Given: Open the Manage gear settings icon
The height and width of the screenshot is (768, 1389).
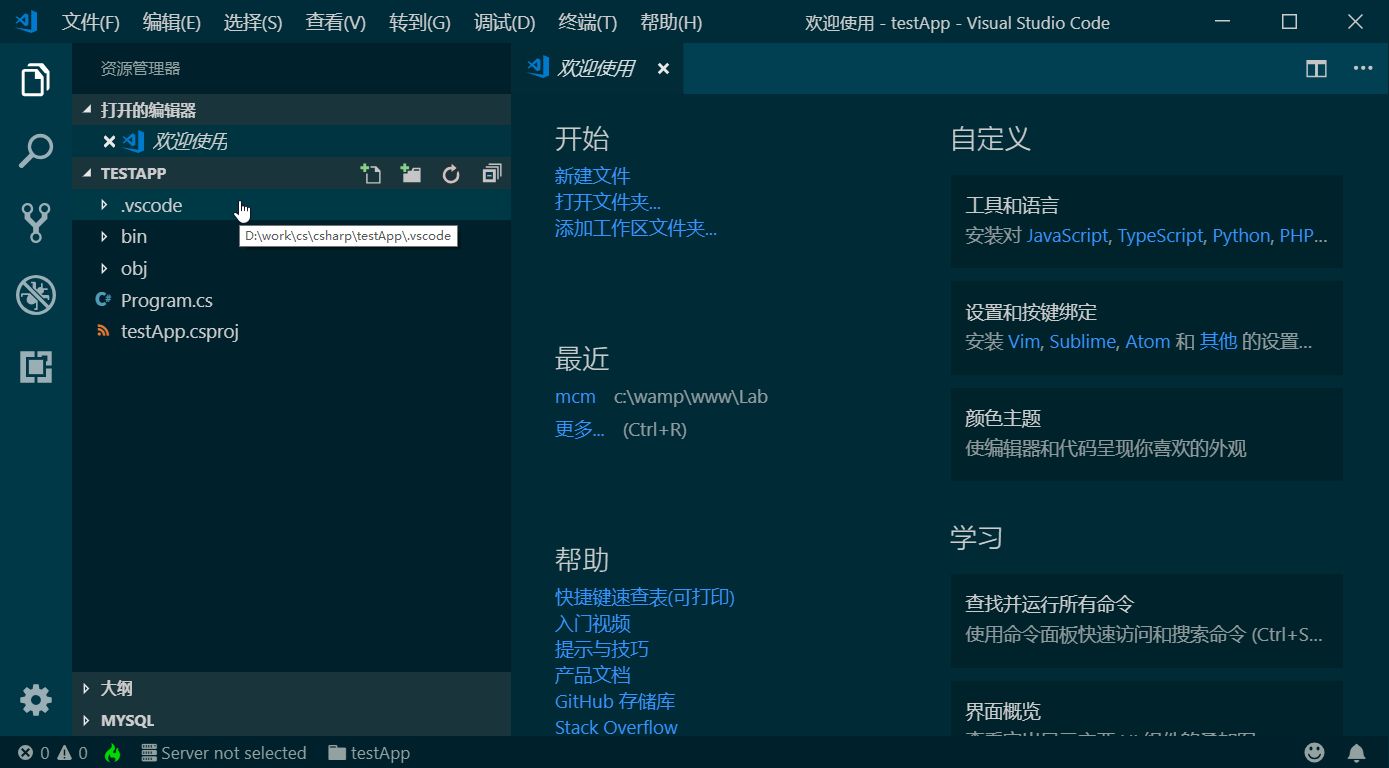Looking at the screenshot, I should coord(36,699).
